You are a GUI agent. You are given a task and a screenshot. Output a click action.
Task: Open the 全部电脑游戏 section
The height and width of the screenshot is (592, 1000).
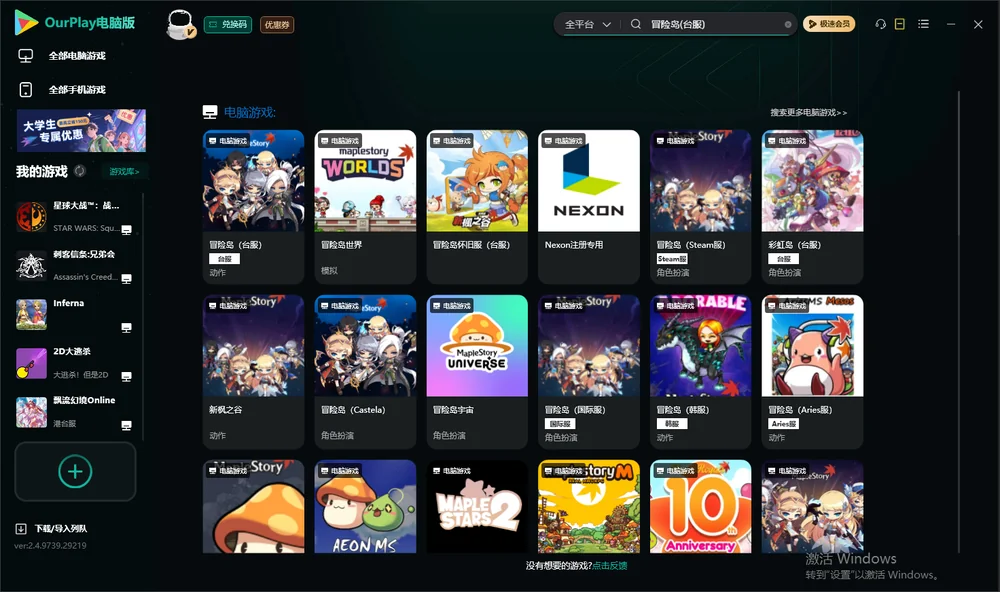tap(77, 56)
